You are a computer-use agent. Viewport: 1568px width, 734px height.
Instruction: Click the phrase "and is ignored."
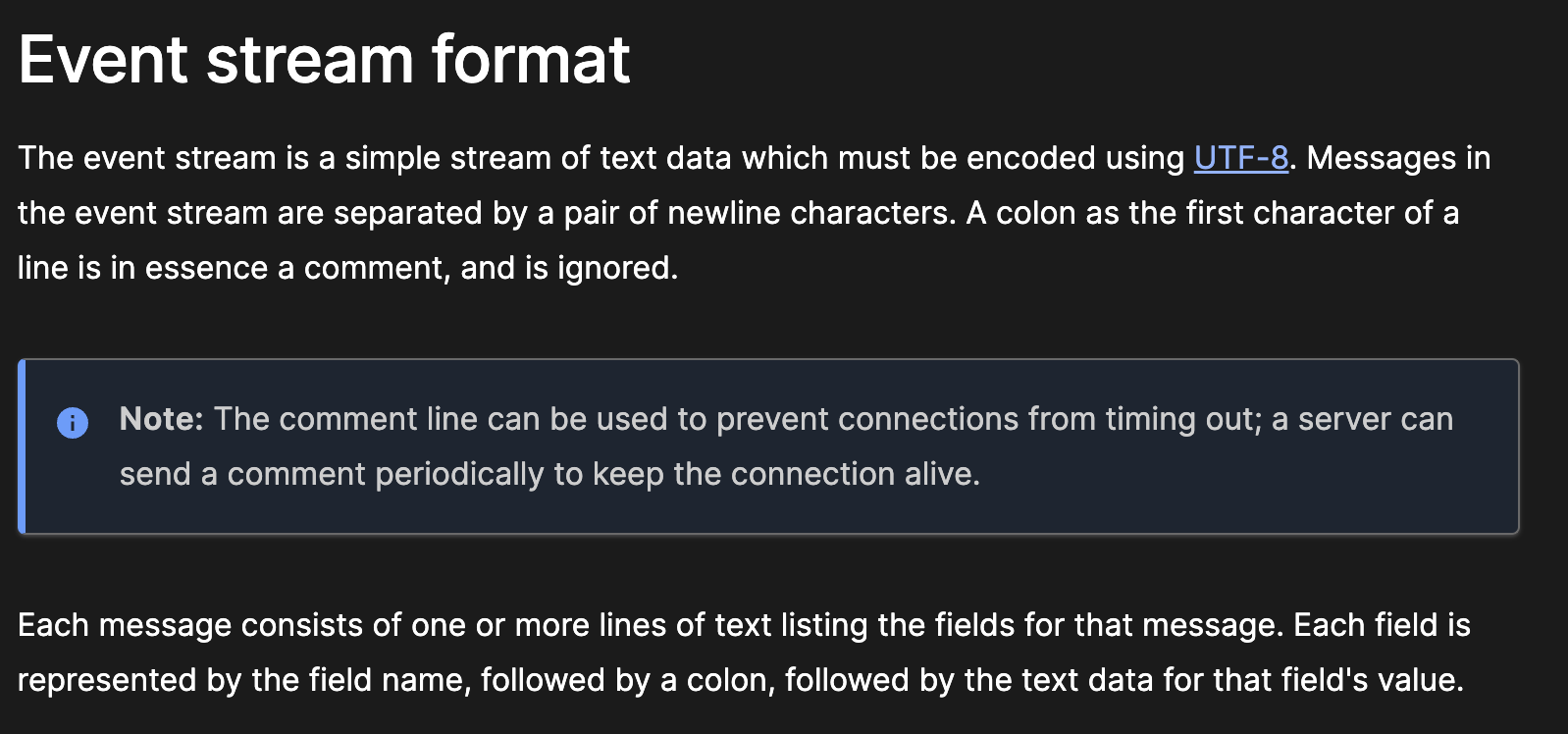click(569, 268)
